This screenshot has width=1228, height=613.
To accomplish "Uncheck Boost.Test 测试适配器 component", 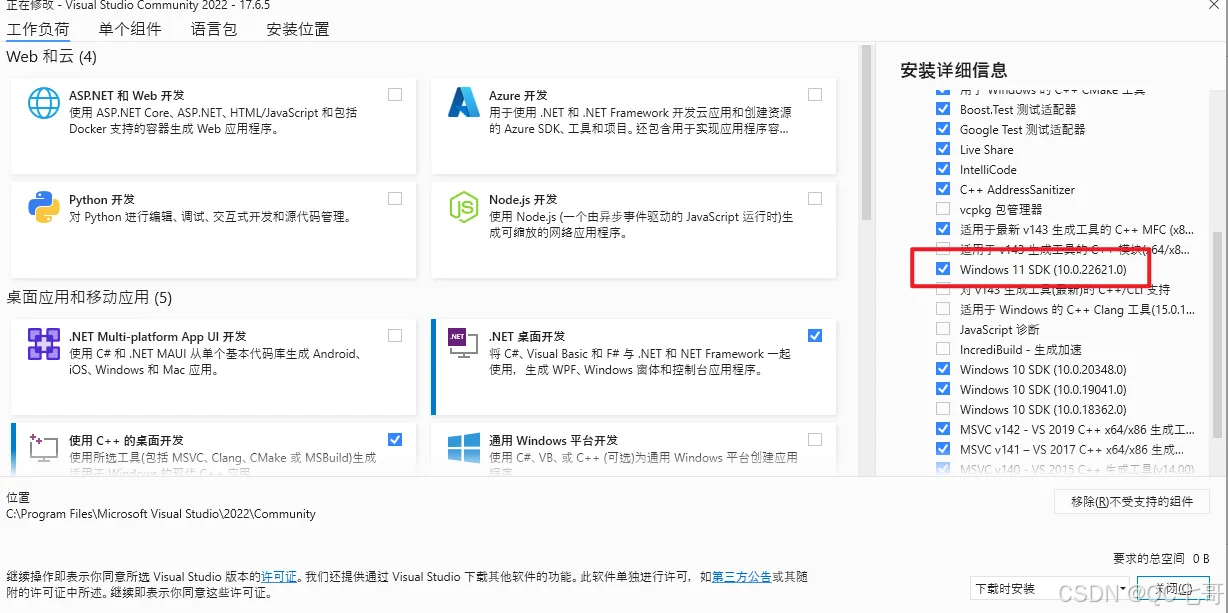I will (943, 109).
